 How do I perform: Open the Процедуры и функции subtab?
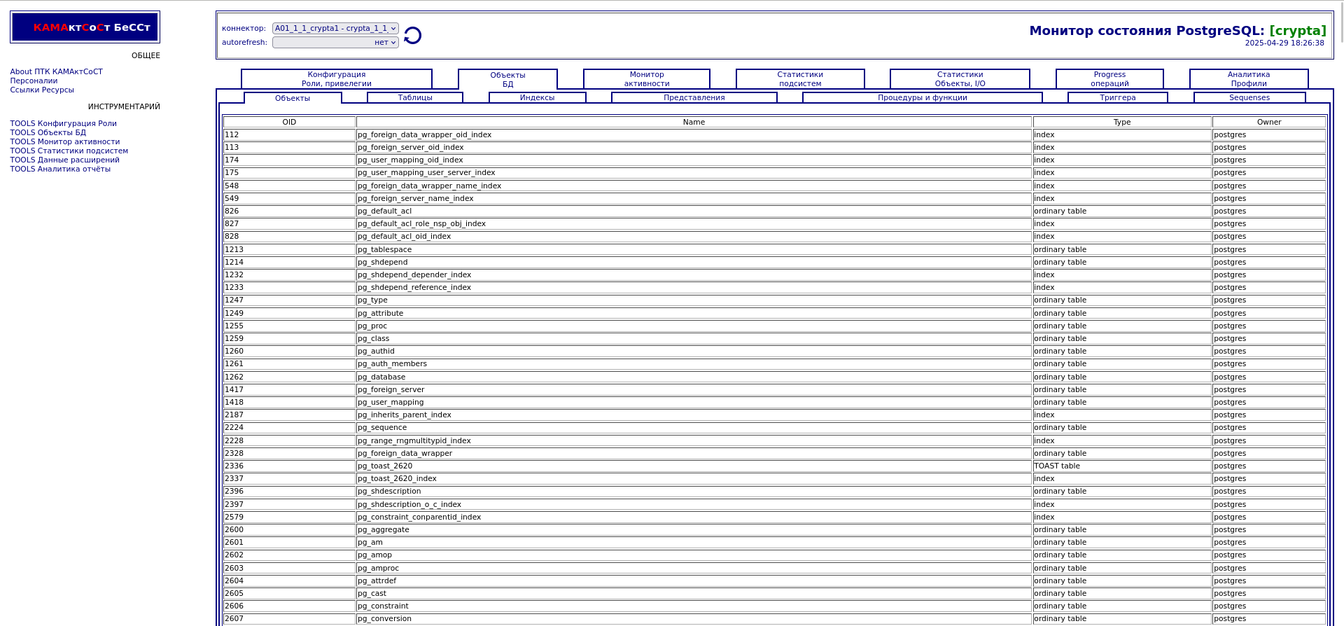click(922, 98)
